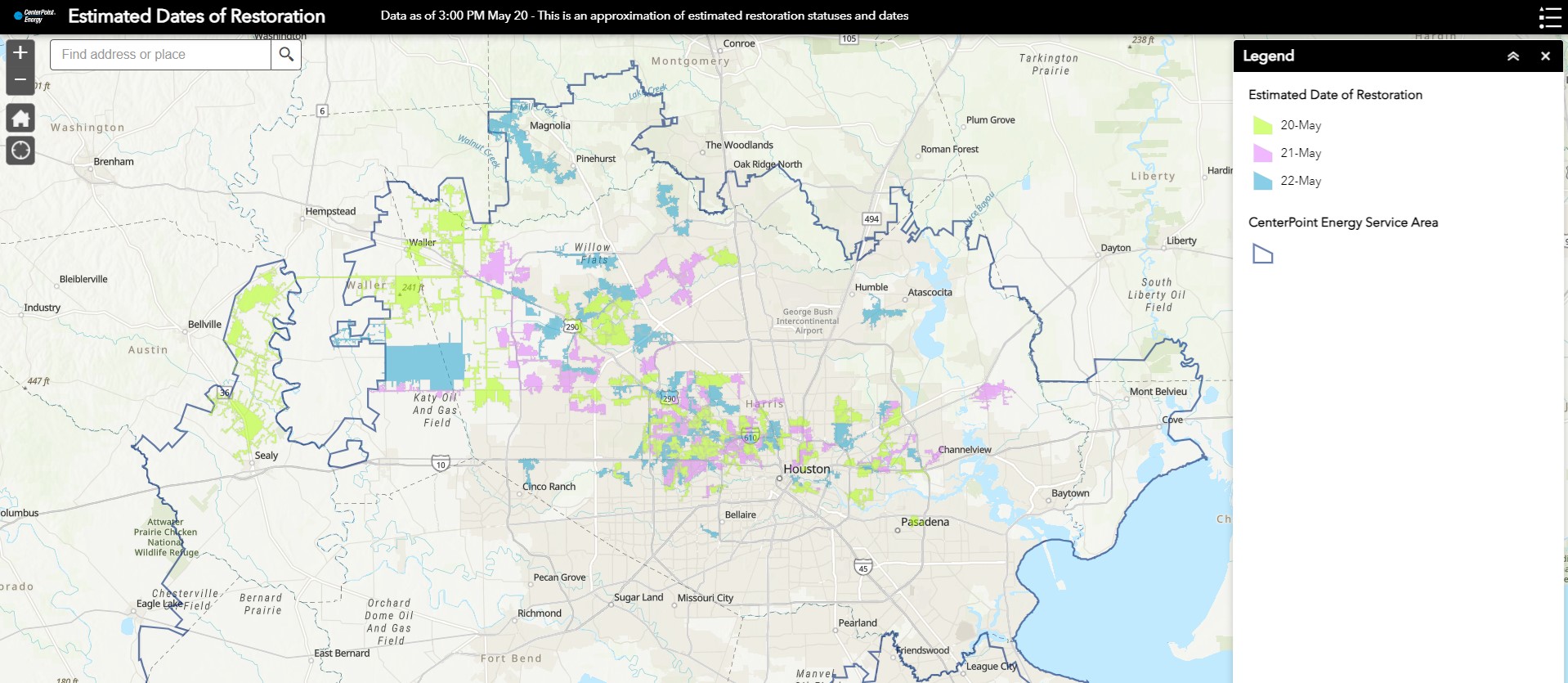Click the Bellville label

click(x=204, y=324)
